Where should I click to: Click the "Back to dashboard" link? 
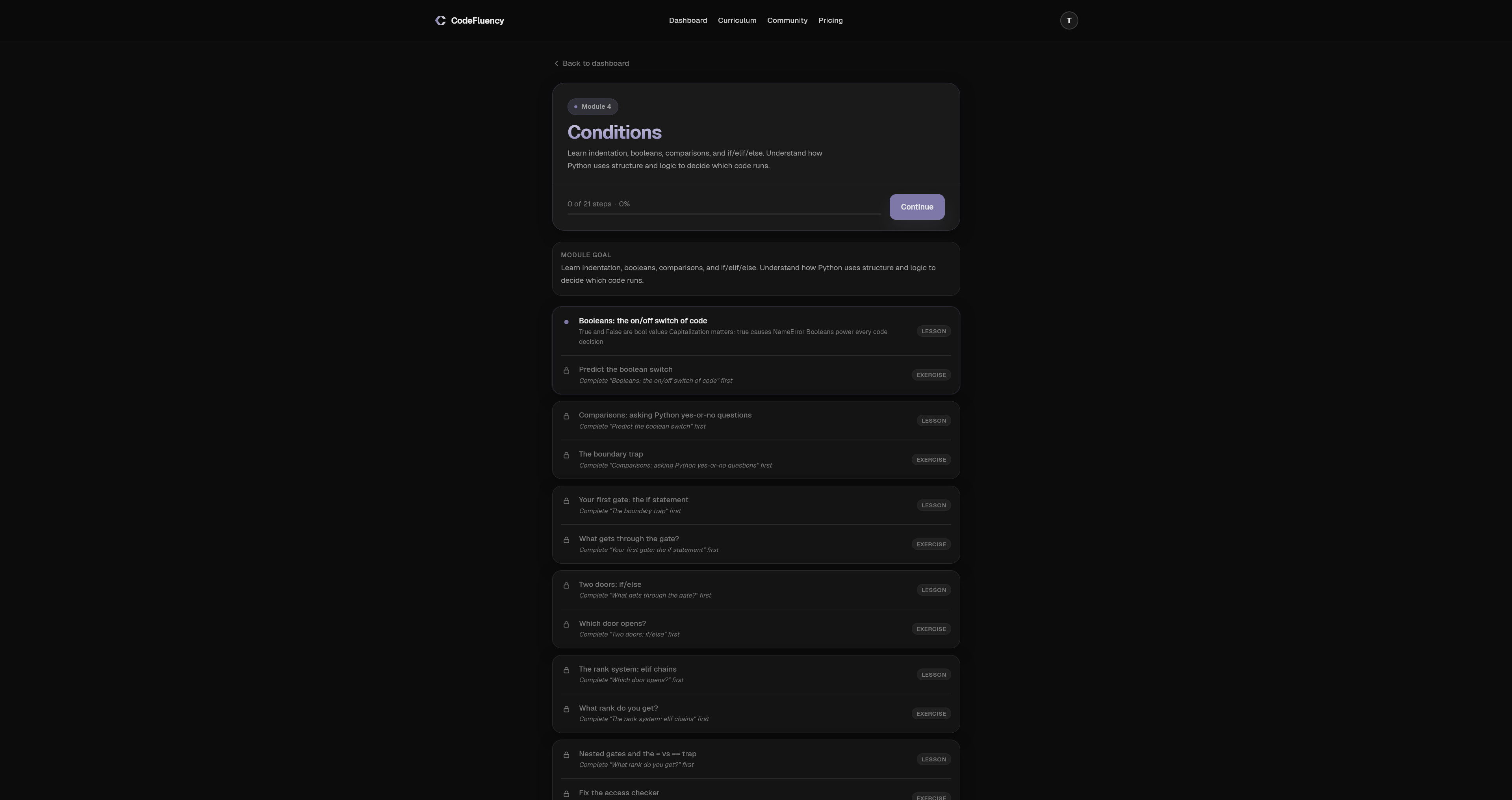[x=596, y=63]
